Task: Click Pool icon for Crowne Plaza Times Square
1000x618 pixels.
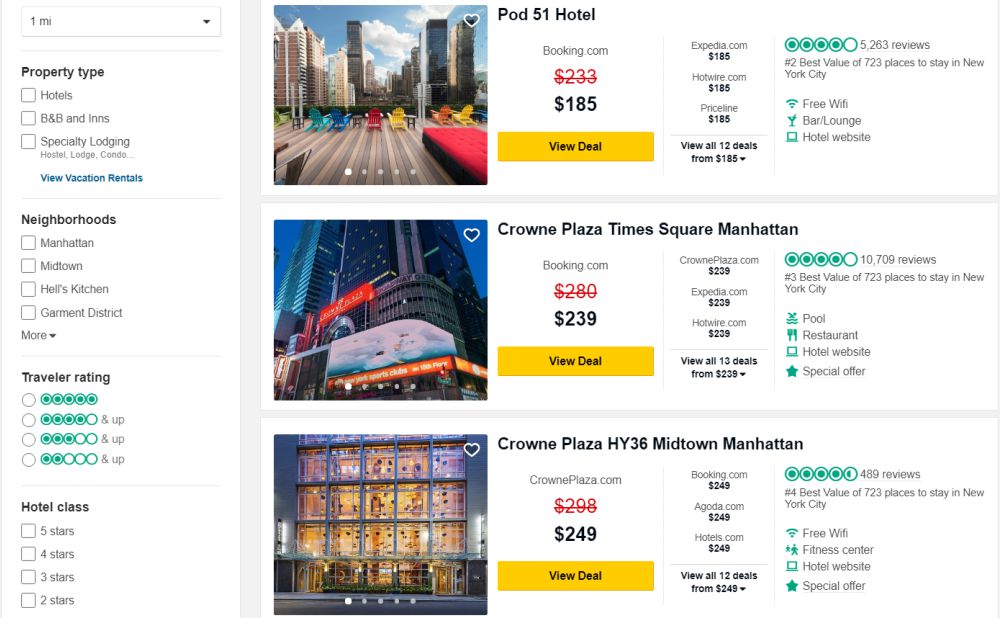Action: point(792,319)
